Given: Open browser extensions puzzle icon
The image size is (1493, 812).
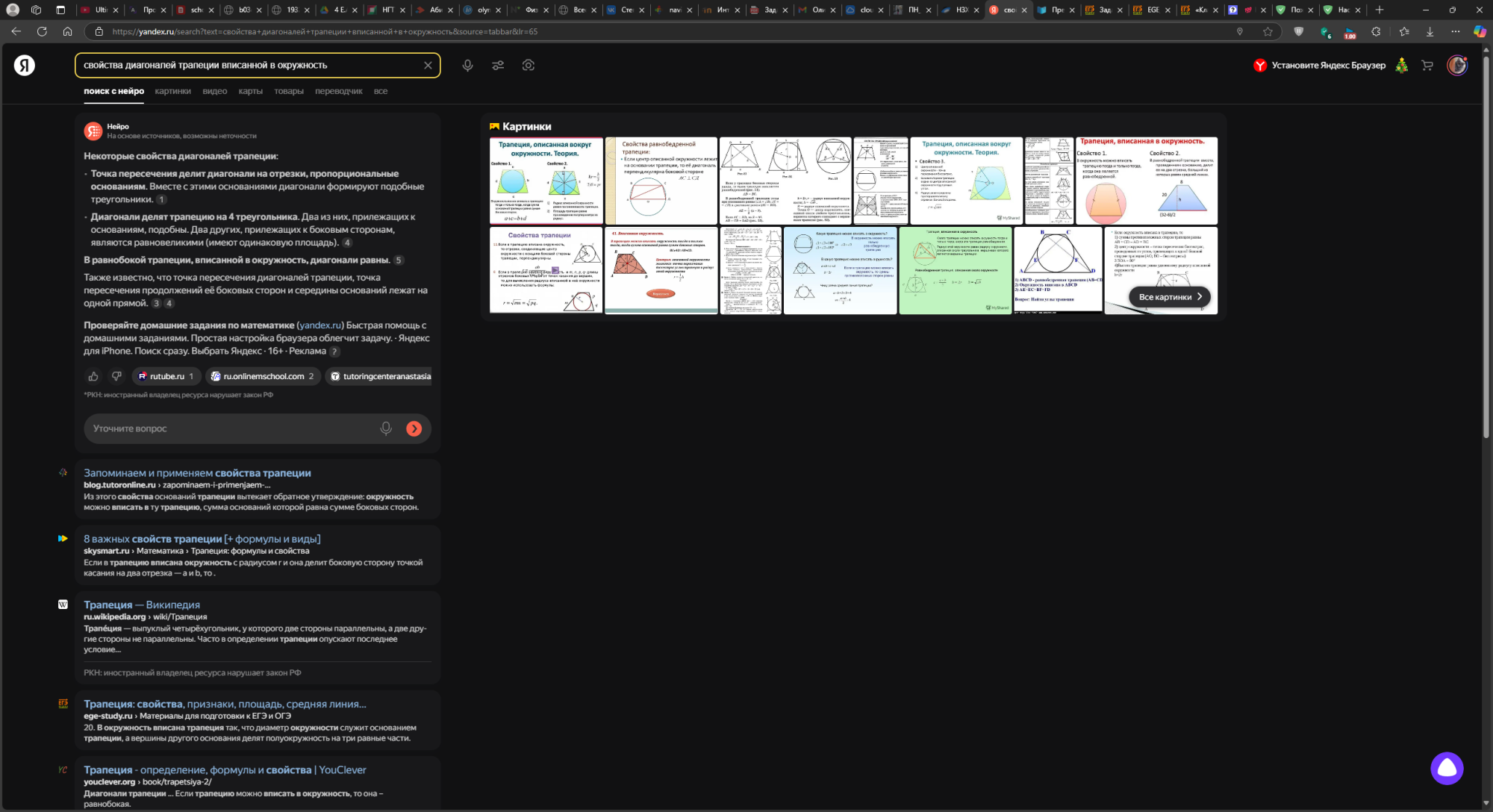Looking at the screenshot, I should click(x=1376, y=31).
